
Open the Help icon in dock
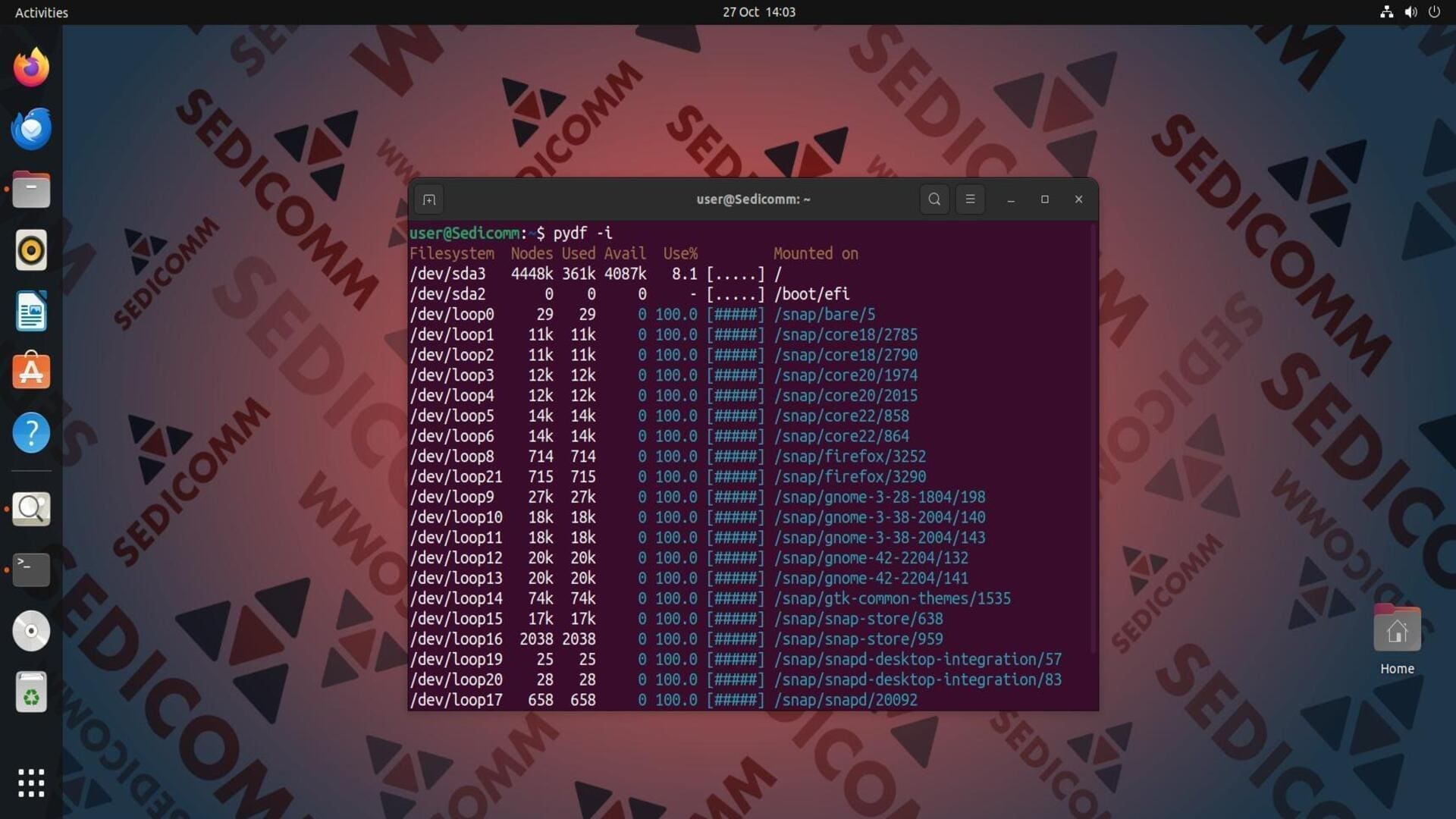[x=31, y=433]
